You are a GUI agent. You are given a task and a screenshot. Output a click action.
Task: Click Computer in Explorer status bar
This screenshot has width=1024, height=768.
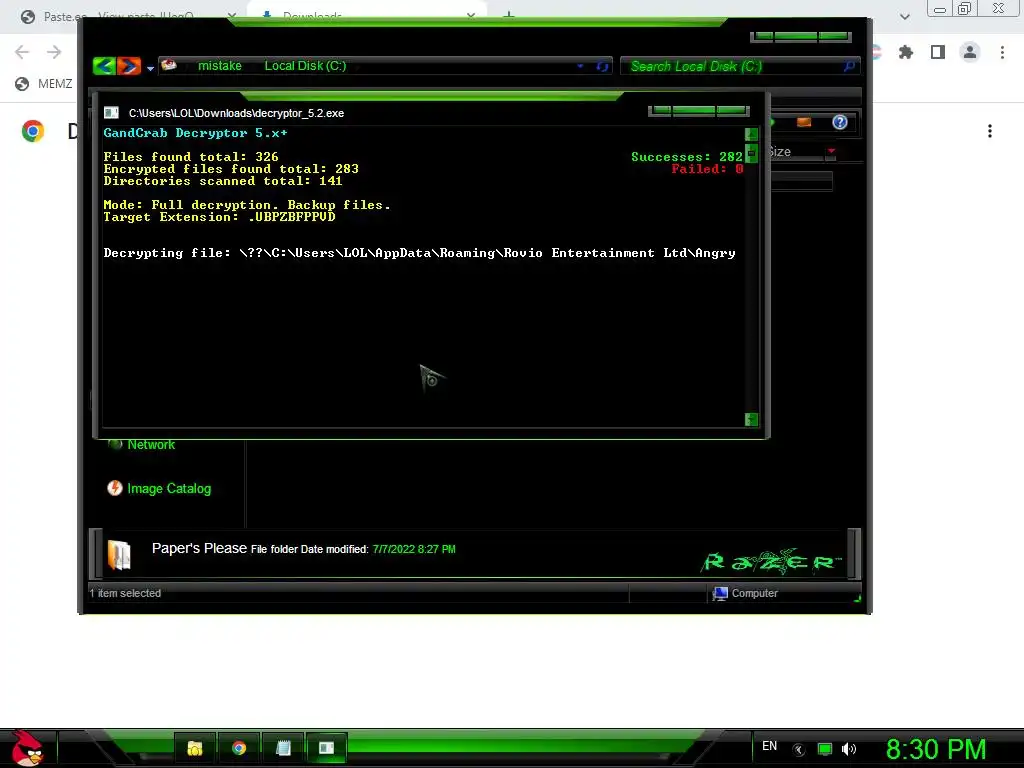coord(754,593)
